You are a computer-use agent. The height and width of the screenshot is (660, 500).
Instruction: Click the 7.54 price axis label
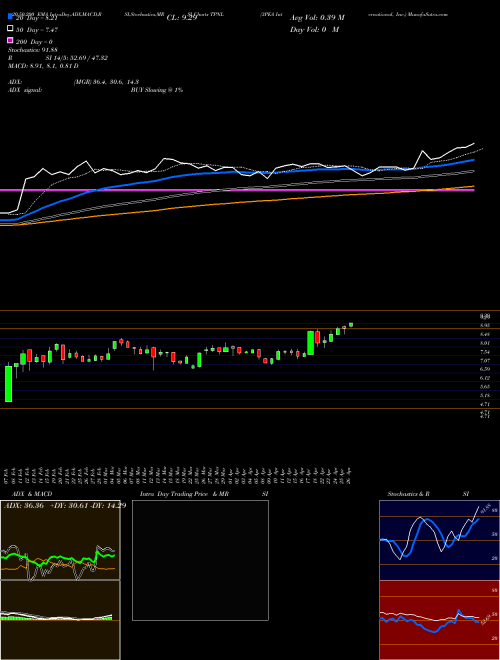pyautogui.click(x=484, y=352)
